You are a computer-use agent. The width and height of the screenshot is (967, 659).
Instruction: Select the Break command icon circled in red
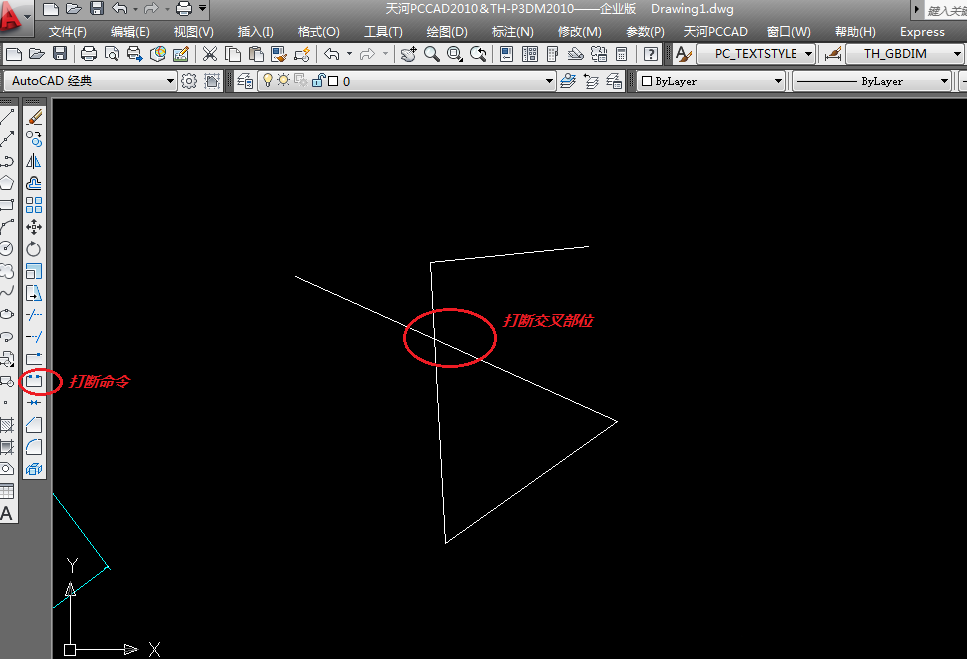[34, 381]
